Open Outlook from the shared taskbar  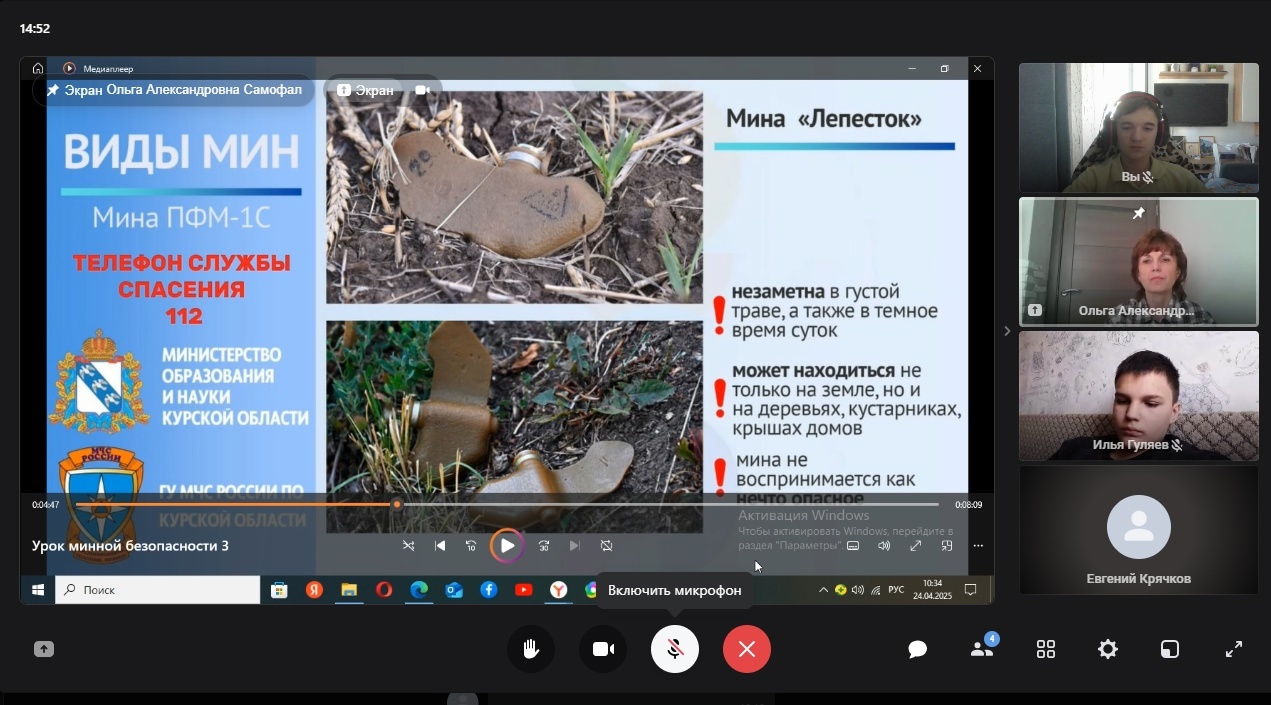click(454, 590)
